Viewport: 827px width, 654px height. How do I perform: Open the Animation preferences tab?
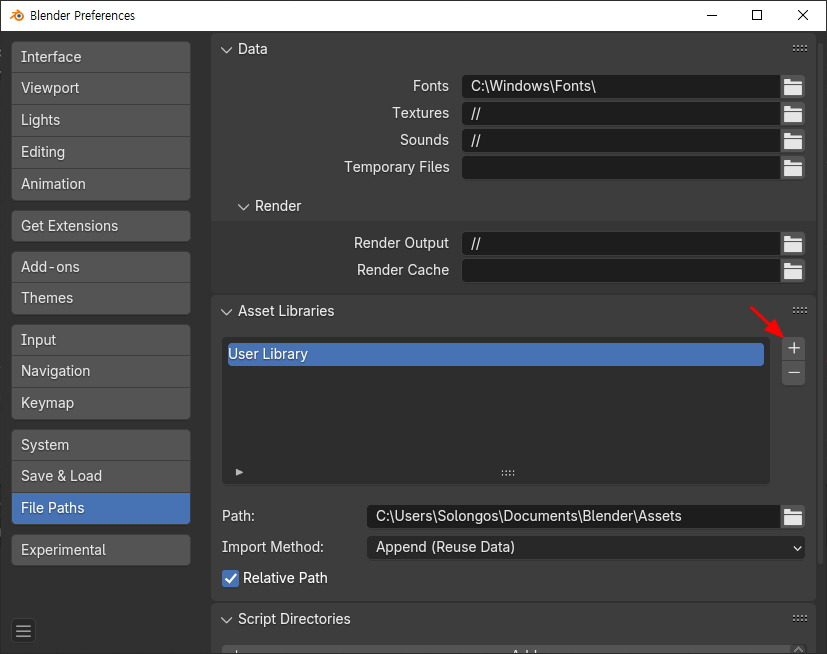click(x=101, y=184)
